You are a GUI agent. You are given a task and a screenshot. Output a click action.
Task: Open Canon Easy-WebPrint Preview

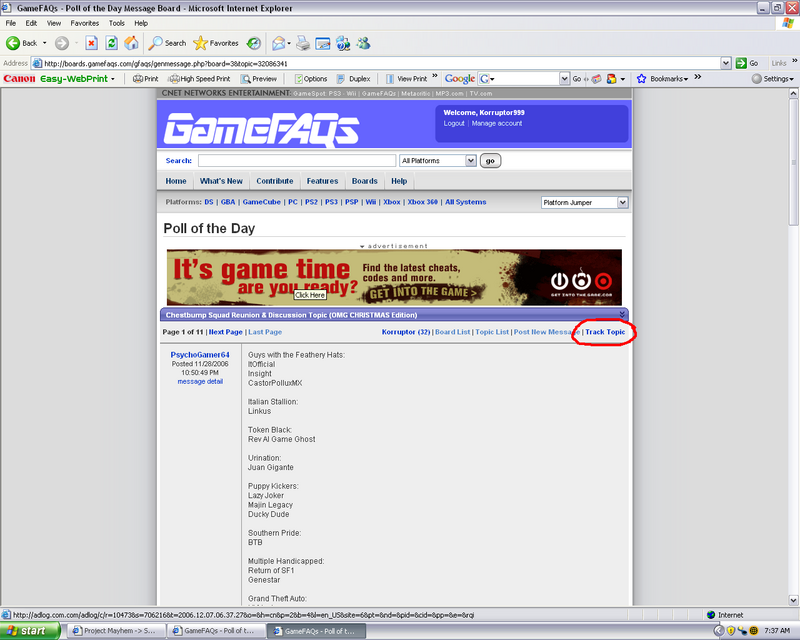258,78
